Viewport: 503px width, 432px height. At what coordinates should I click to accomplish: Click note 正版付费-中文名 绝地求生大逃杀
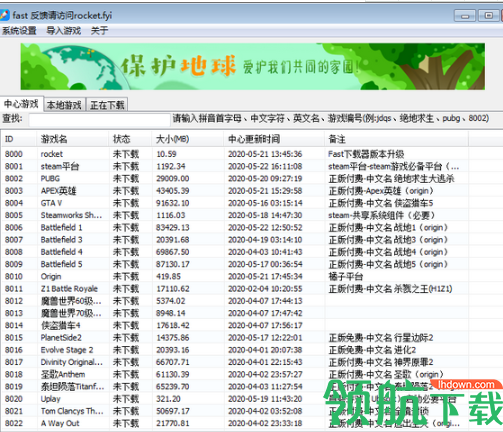[391, 179]
